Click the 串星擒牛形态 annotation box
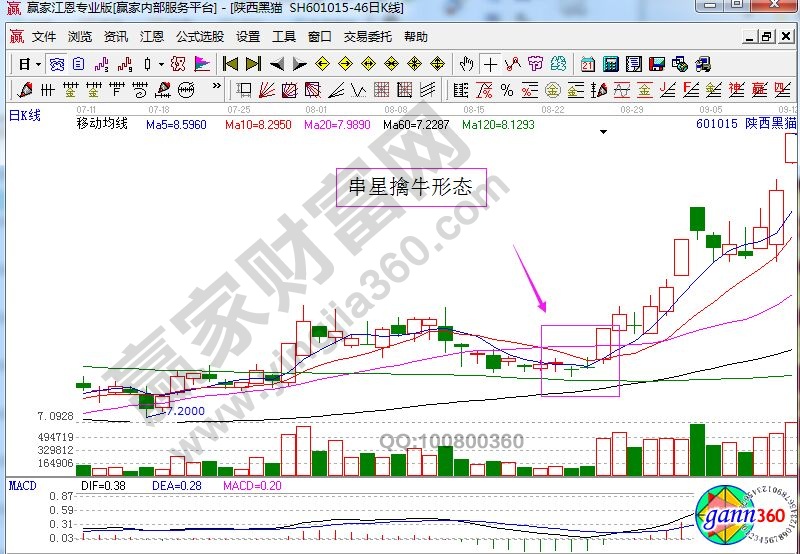This screenshot has height=554, width=800. pos(410,186)
